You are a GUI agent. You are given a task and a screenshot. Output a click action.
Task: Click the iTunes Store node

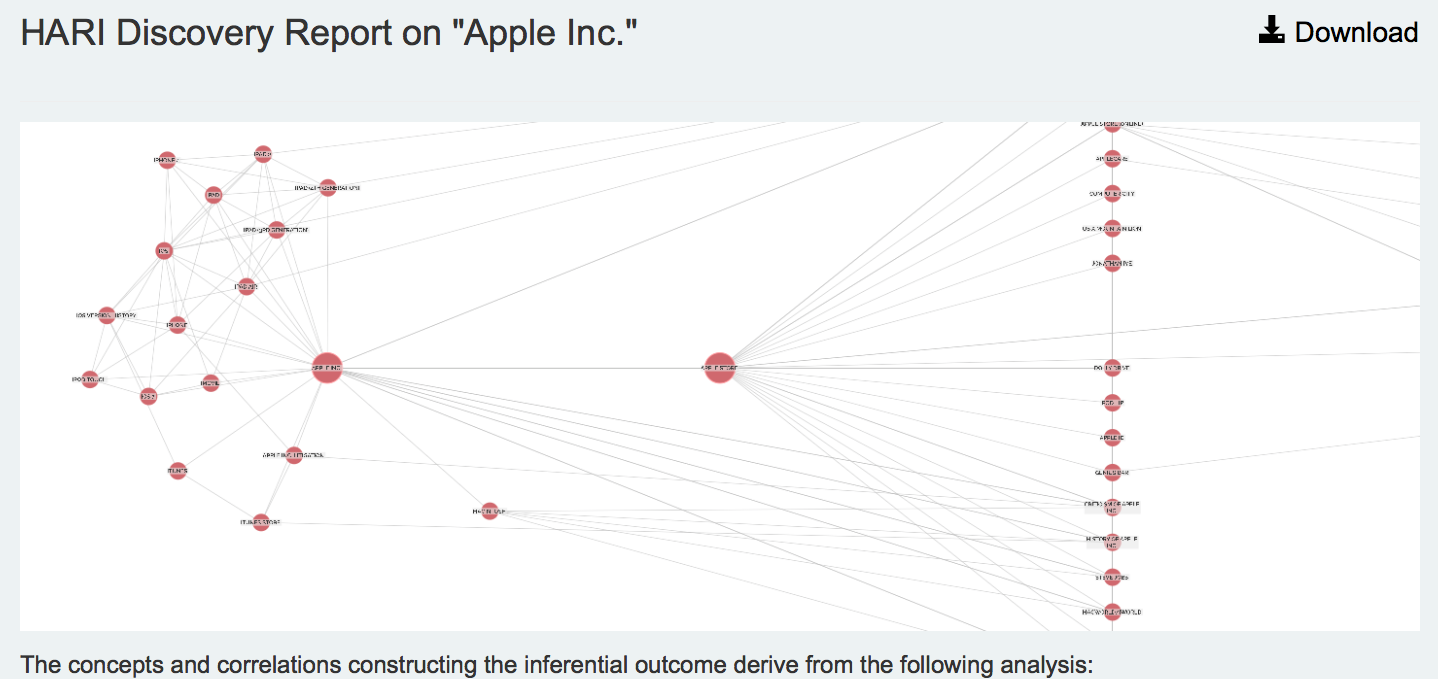[x=261, y=522]
